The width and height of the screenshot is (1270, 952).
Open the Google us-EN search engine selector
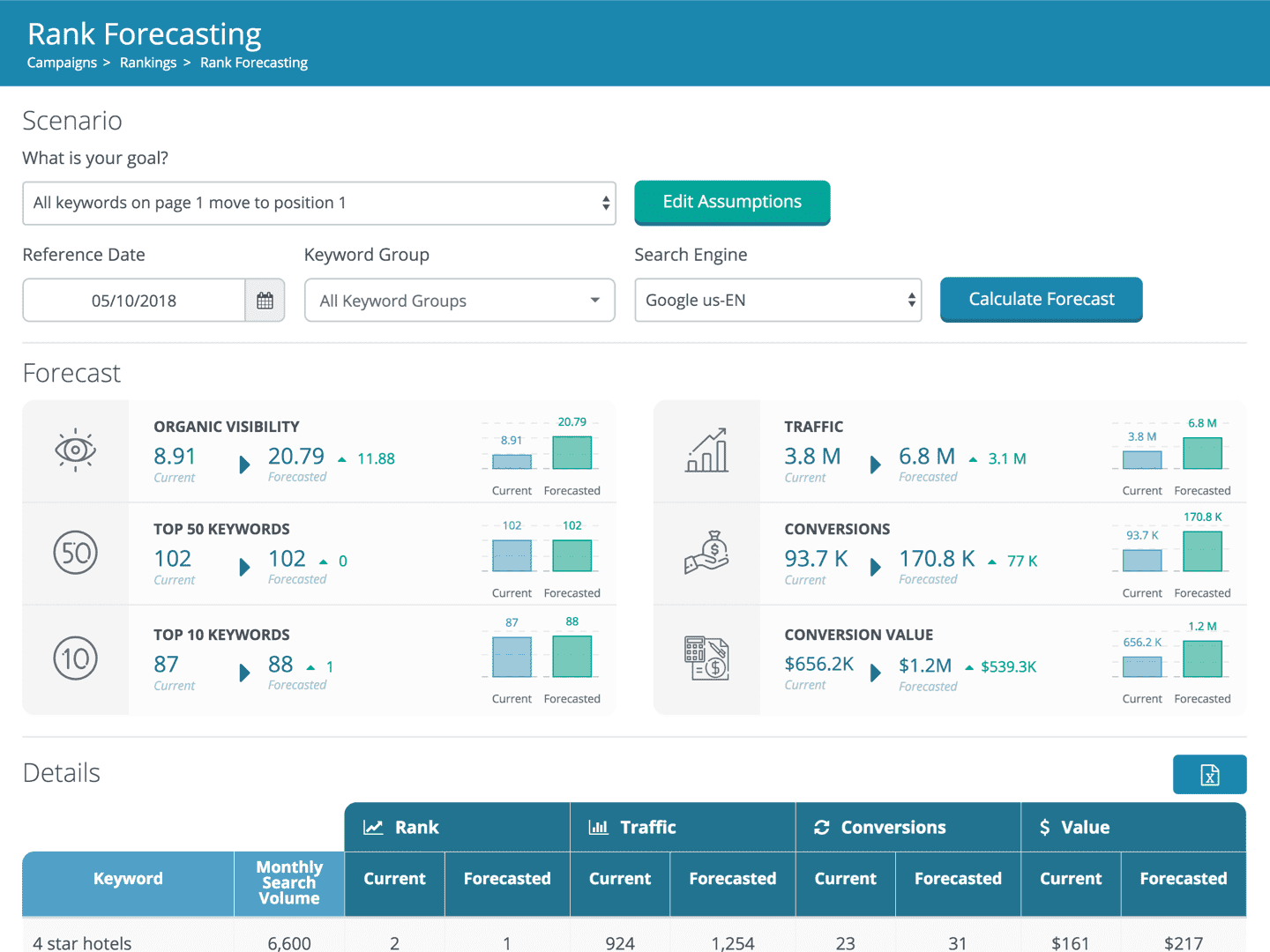tap(778, 301)
